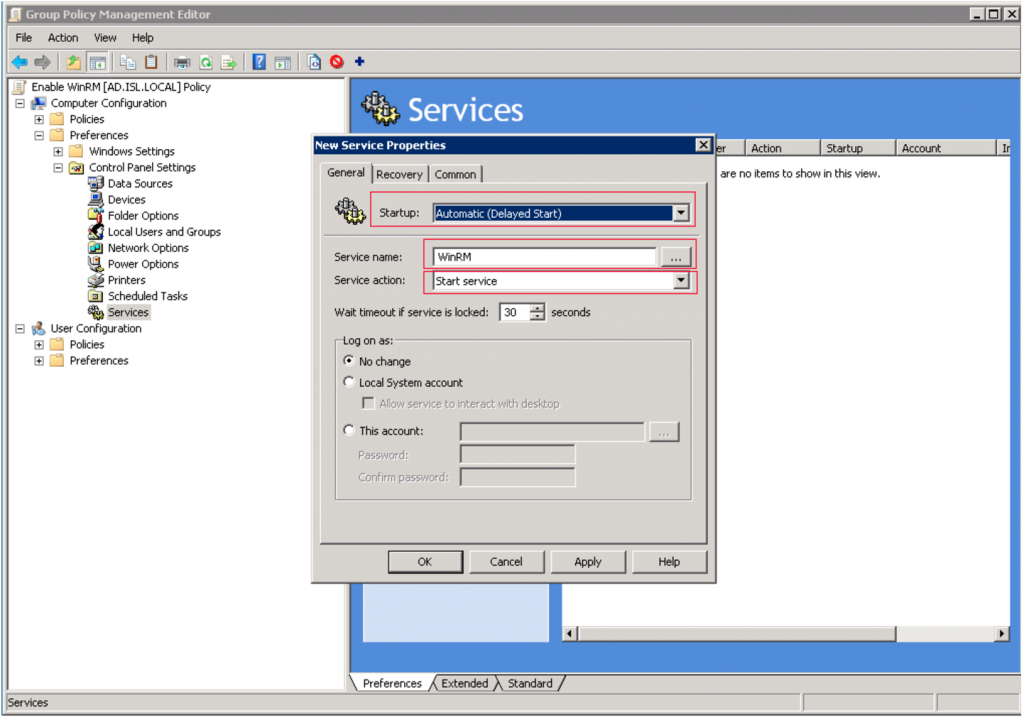Click the OK button
Image resolution: width=1024 pixels, height=717 pixels.
point(425,561)
